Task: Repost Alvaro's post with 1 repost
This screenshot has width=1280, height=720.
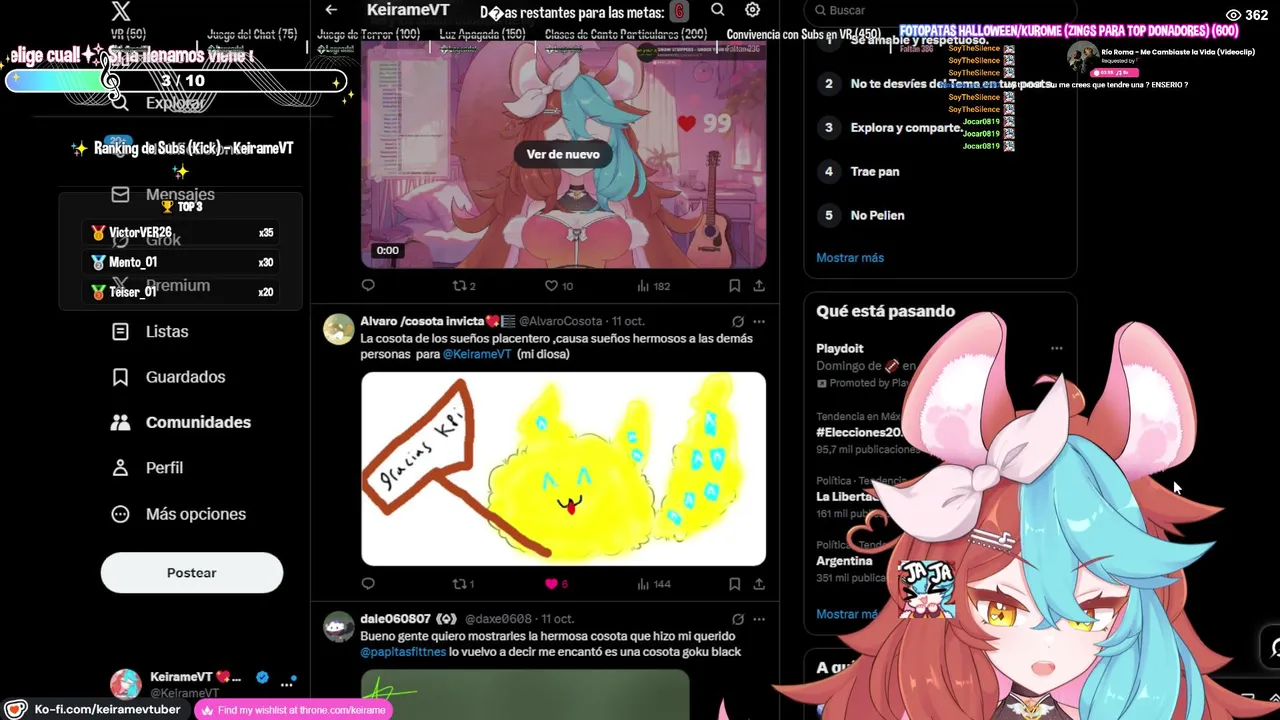Action: tap(464, 584)
